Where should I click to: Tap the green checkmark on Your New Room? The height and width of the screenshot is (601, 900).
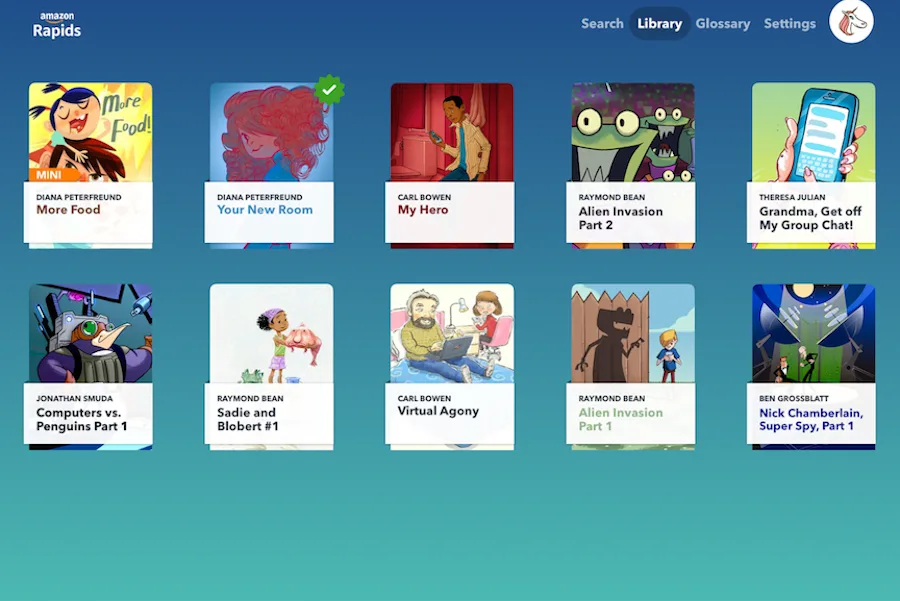330,90
